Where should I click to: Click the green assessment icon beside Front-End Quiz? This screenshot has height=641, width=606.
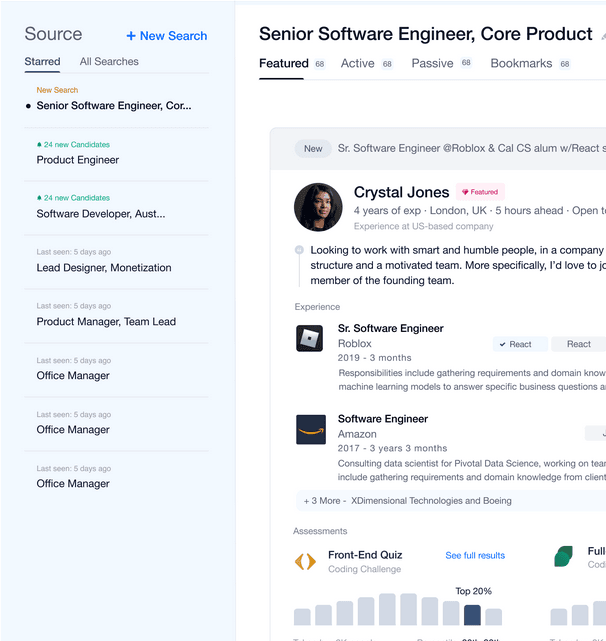pos(564,557)
